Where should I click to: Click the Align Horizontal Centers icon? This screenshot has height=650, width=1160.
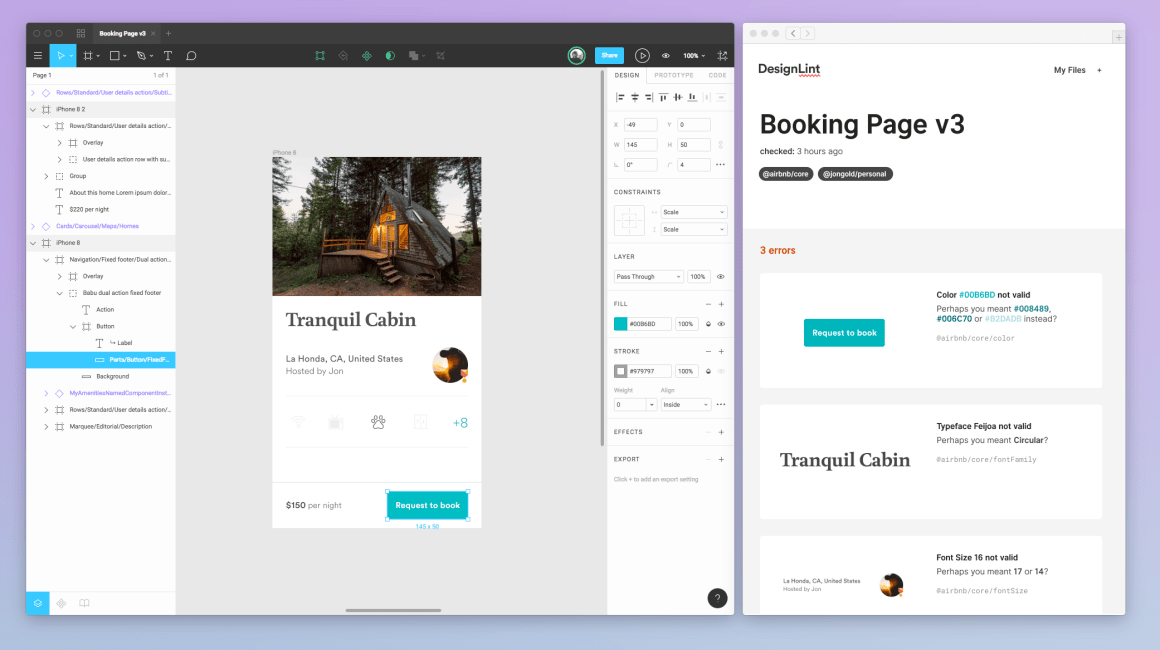click(x=635, y=97)
